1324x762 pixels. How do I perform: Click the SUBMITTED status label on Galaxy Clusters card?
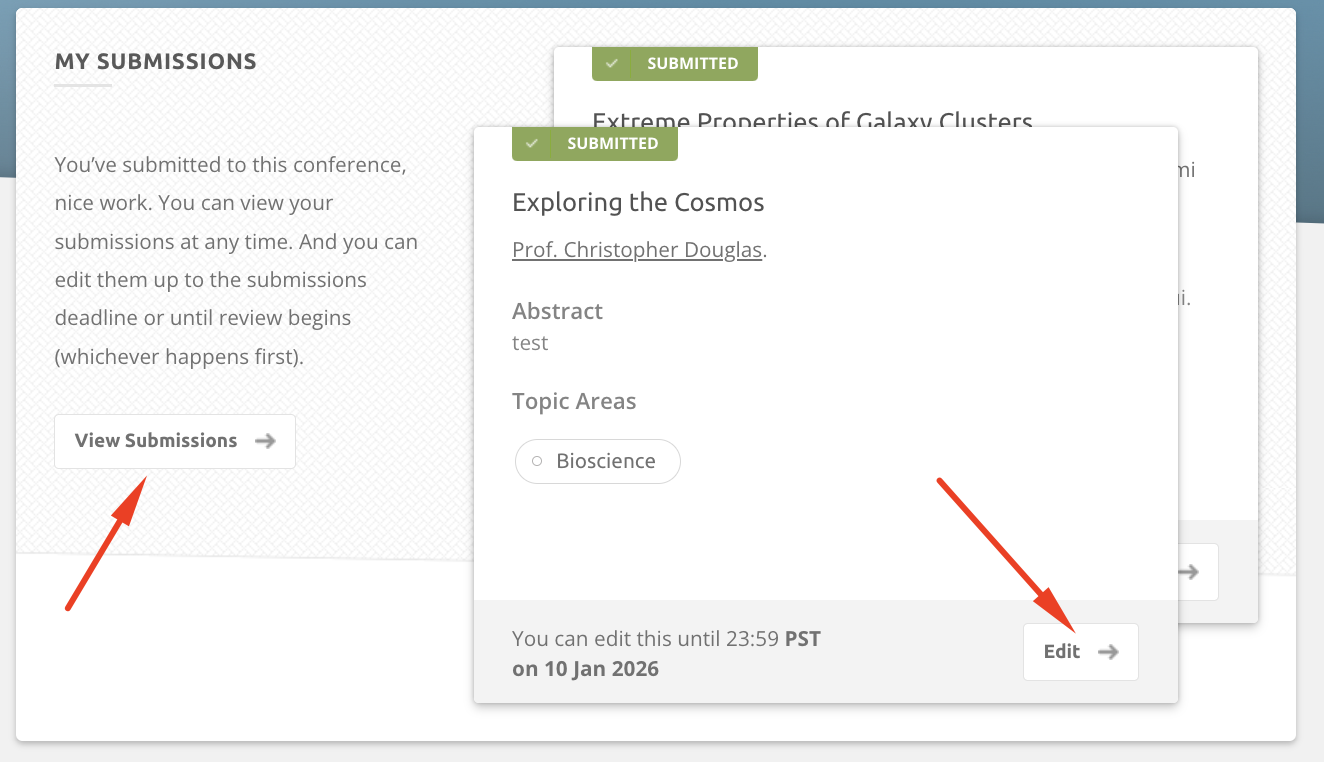click(x=692, y=64)
